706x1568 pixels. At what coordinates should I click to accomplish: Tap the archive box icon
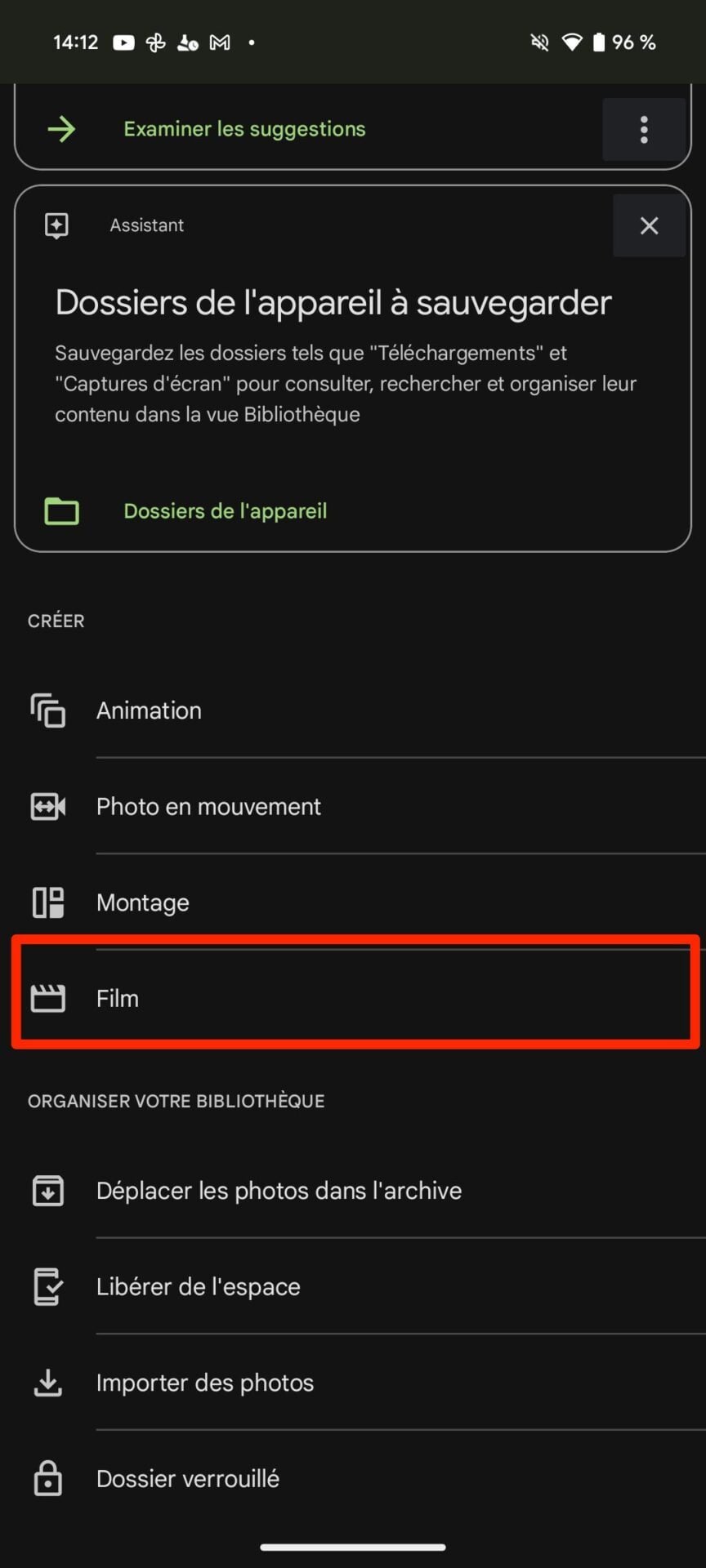click(48, 1191)
